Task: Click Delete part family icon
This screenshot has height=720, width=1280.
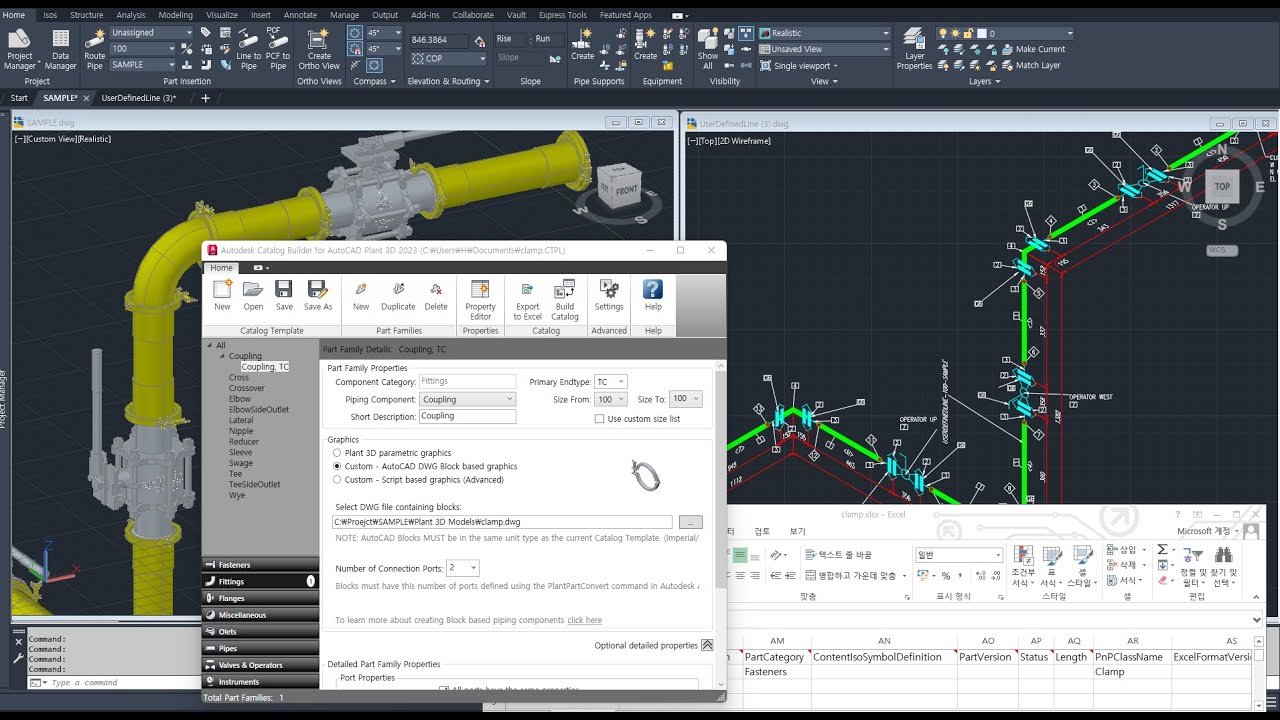Action: [x=436, y=296]
